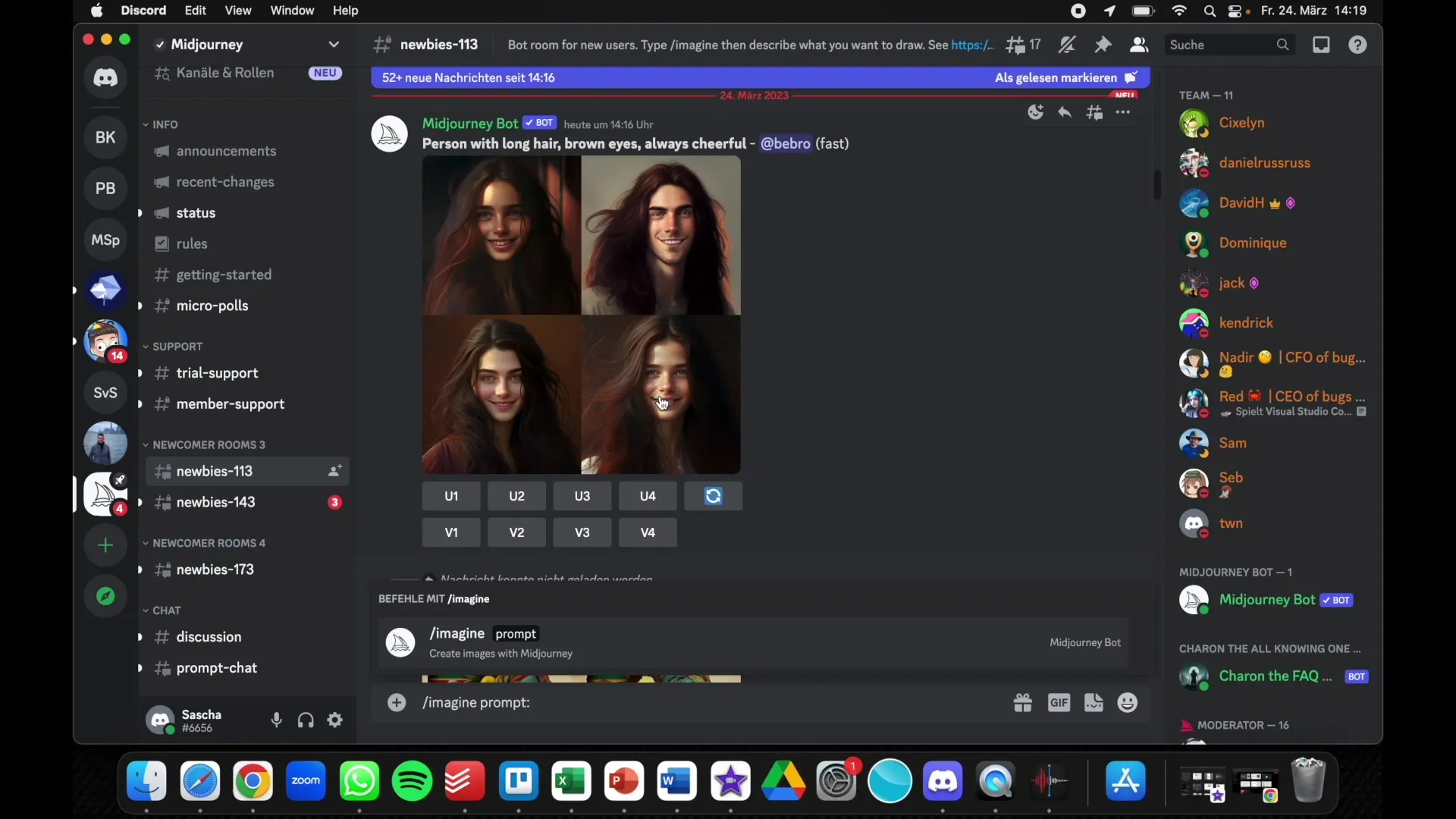
Task: Open the threads icon in the channel header
Action: coord(1025,45)
